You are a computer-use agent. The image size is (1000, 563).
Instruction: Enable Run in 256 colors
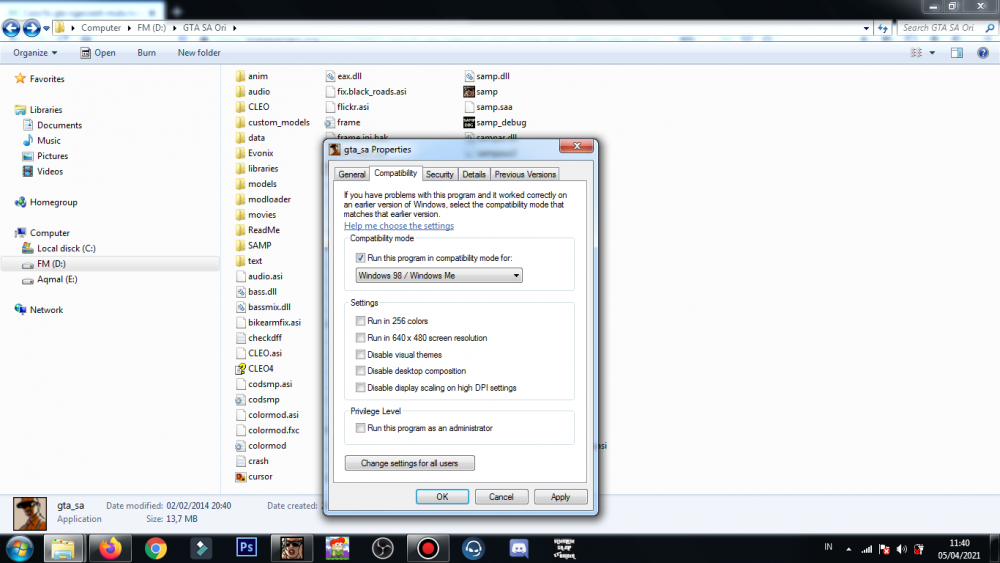coord(360,321)
